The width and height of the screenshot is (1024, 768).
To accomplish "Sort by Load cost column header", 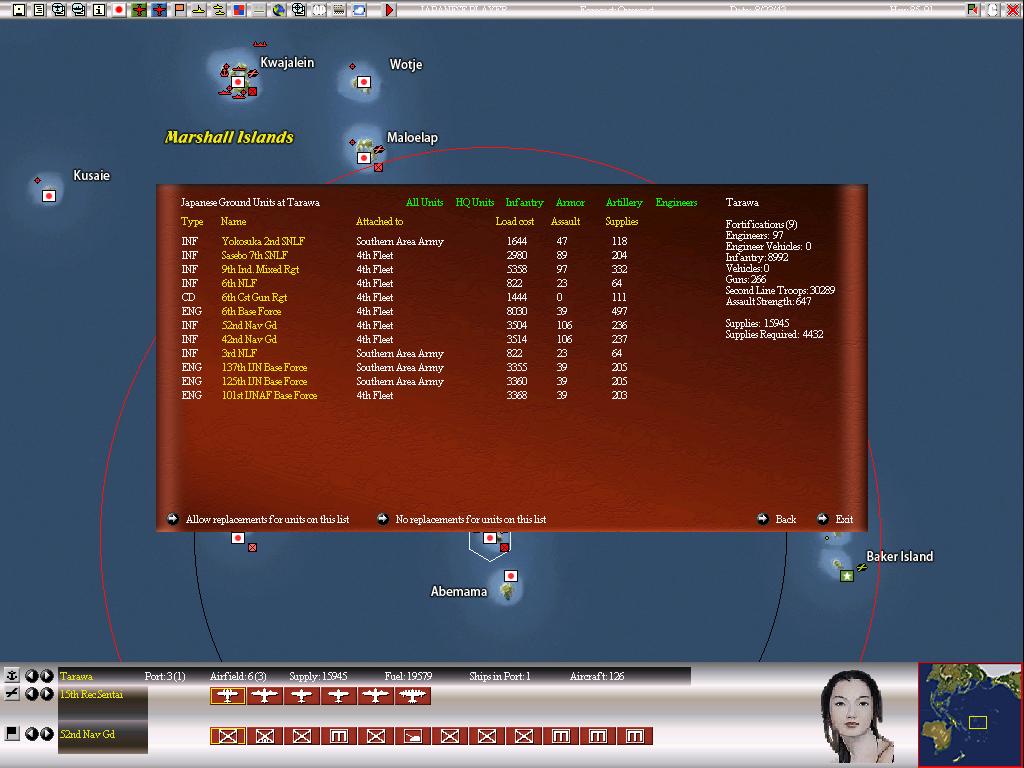I will [x=515, y=221].
